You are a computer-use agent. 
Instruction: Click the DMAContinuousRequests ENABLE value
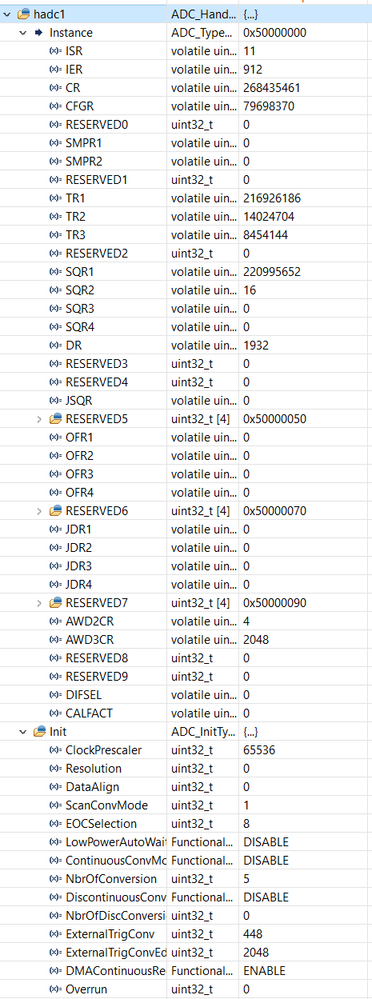coord(264,970)
